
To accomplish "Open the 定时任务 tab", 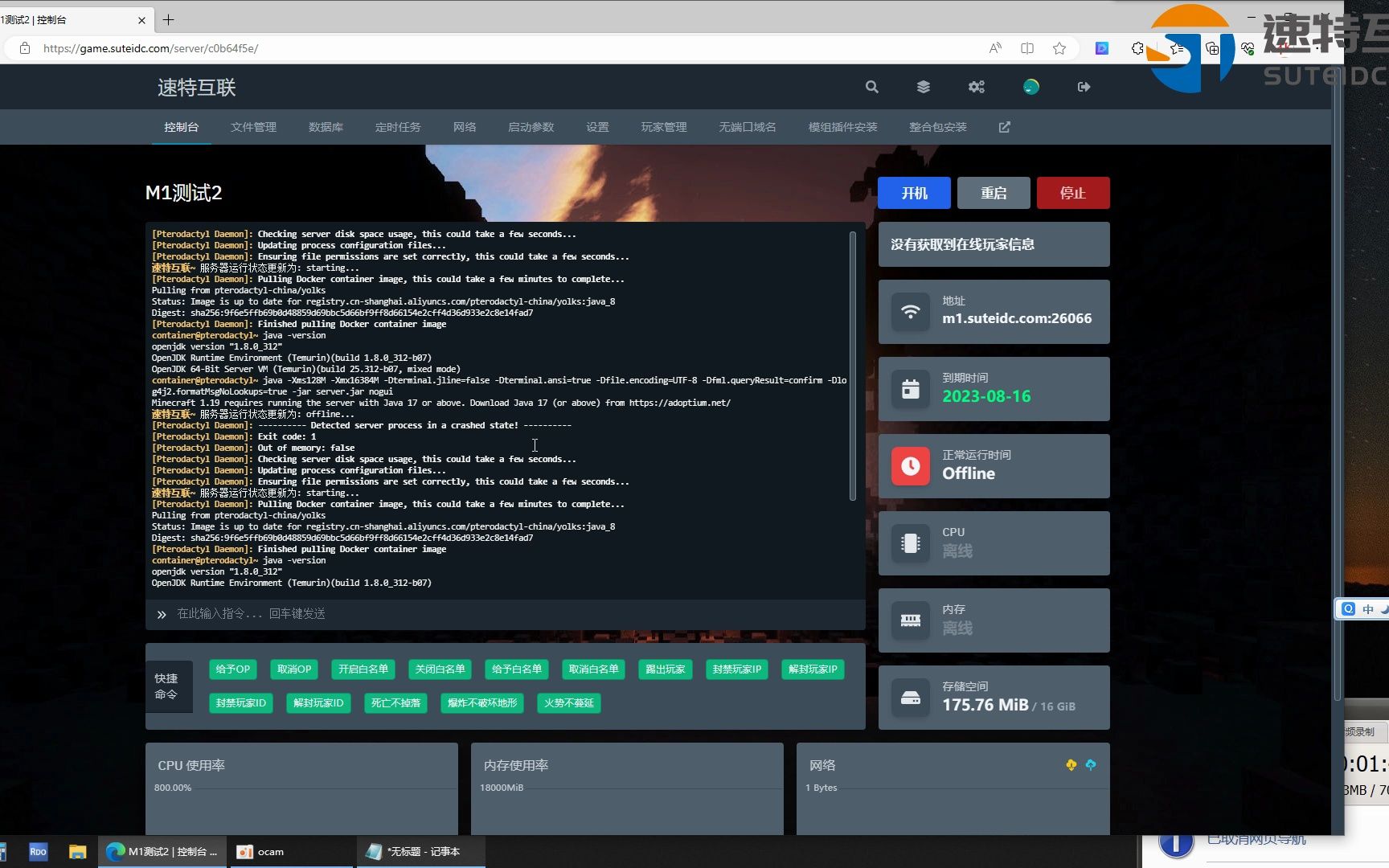I will pyautogui.click(x=398, y=127).
